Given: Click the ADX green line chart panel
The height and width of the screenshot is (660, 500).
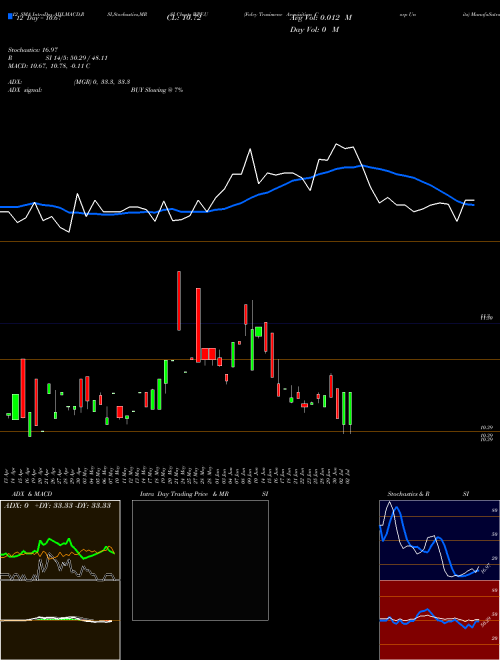Looking at the screenshot, I should 60,540.
